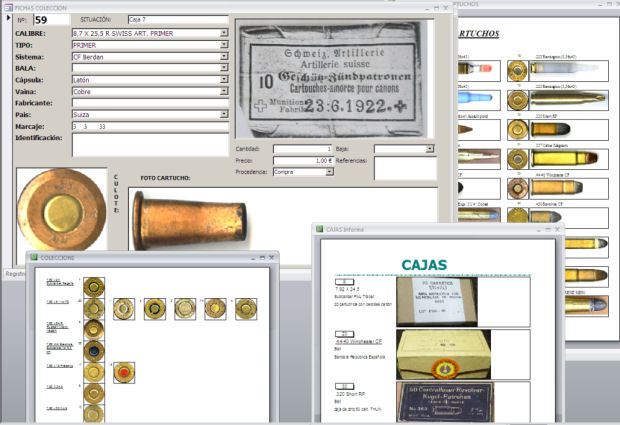Click the Identificación text area
This screenshot has height=425, width=620.
[x=150, y=145]
